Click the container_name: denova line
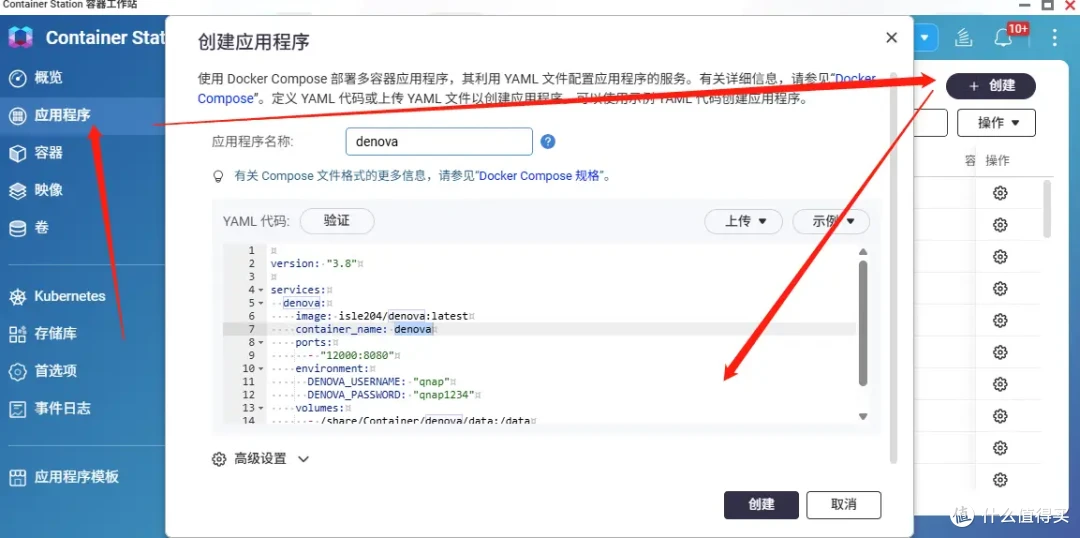The width and height of the screenshot is (1080, 538). point(366,329)
